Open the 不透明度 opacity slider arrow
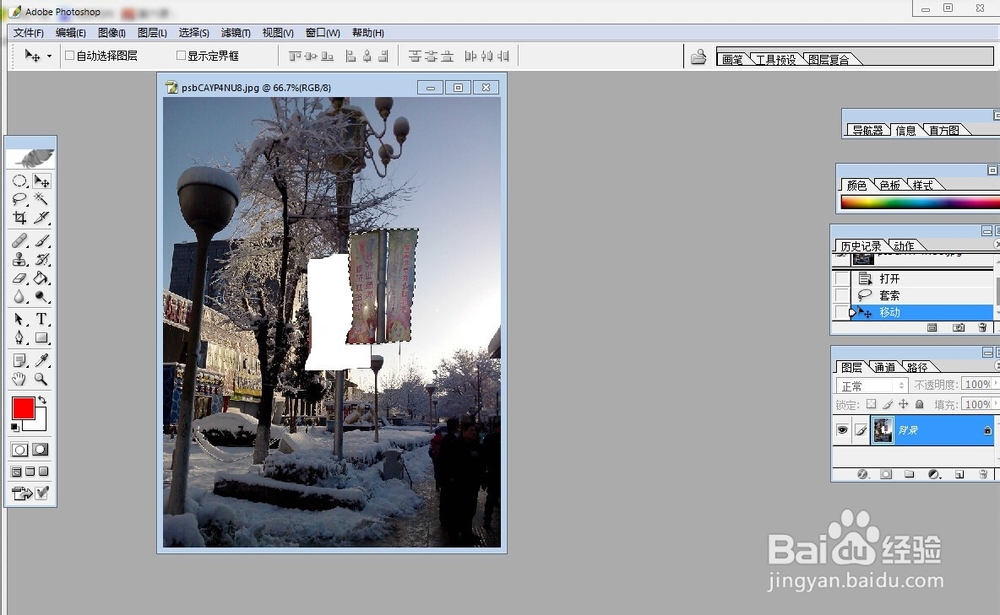Image resolution: width=1000 pixels, height=615 pixels. click(x=996, y=383)
